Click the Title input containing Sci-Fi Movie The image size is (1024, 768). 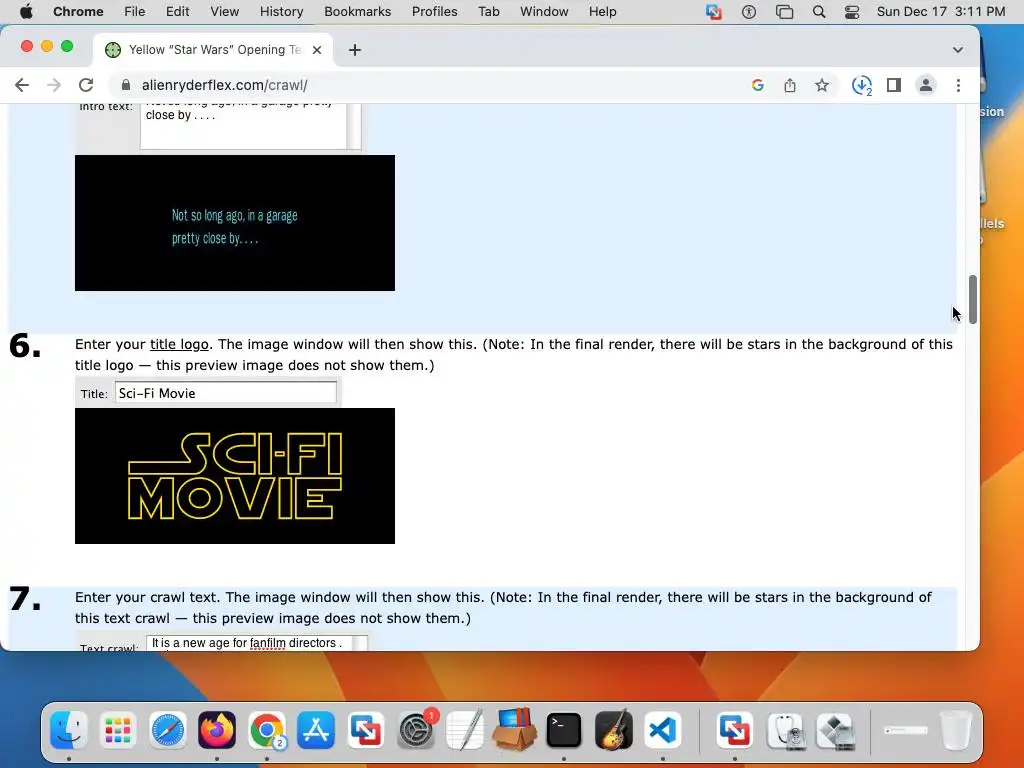click(x=225, y=393)
